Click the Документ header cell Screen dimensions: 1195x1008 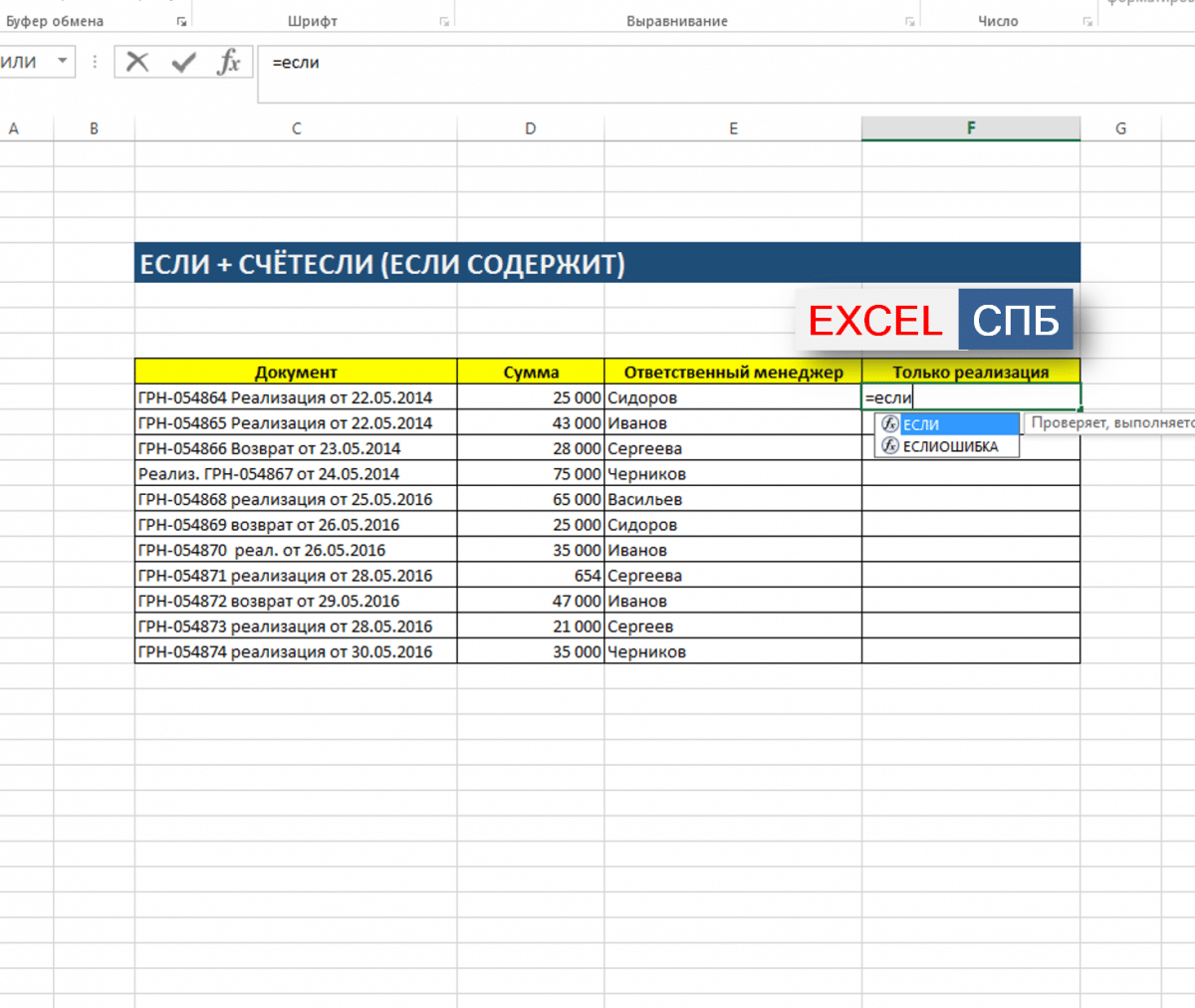(296, 373)
